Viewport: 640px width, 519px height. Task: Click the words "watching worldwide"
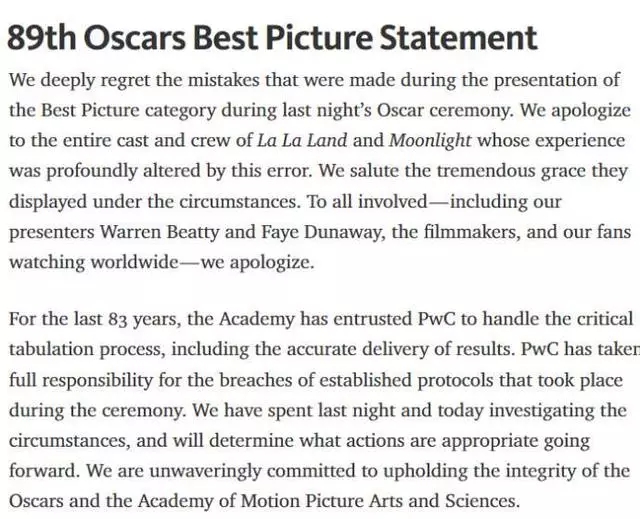[93, 262]
